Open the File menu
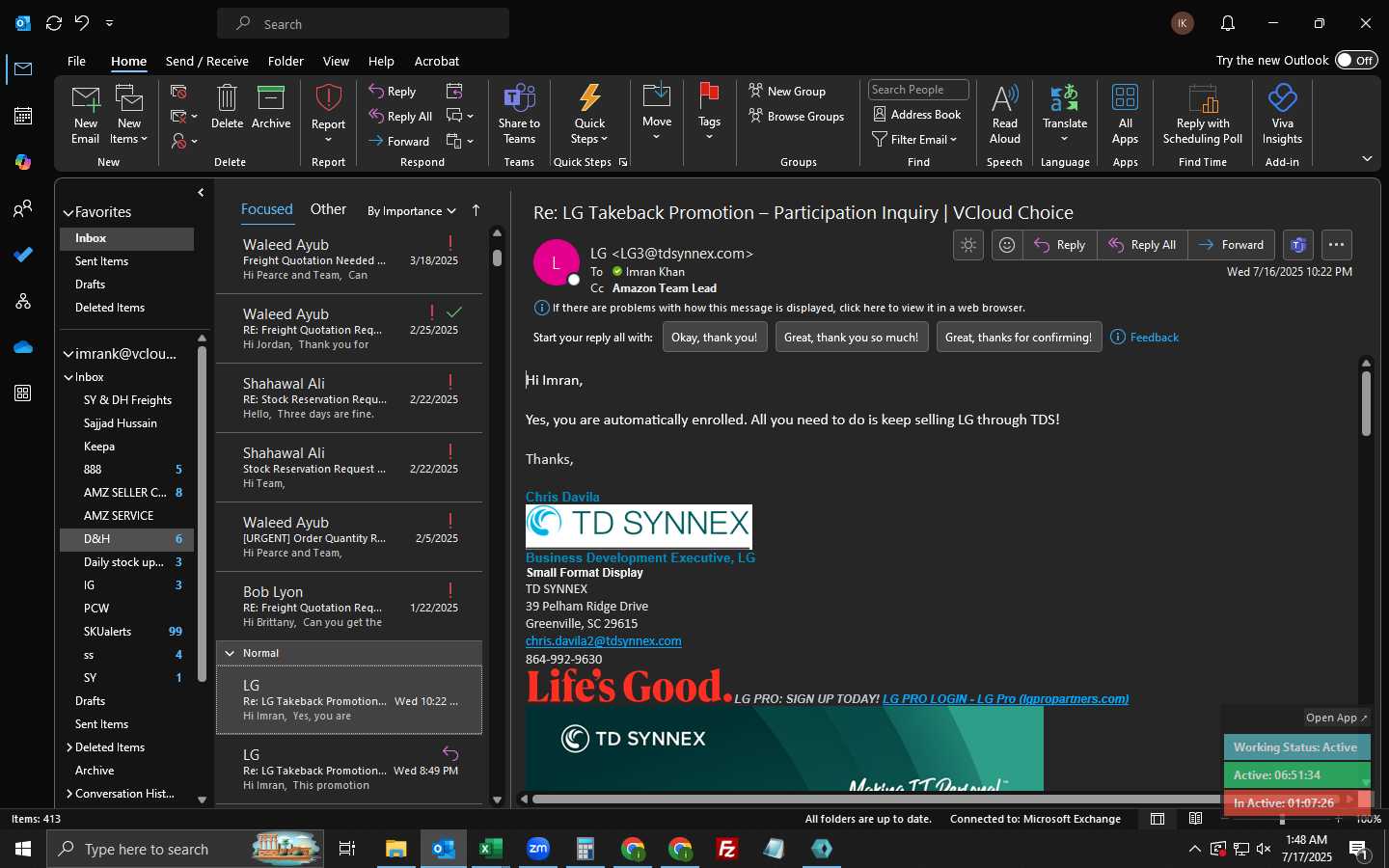Image resolution: width=1389 pixels, height=868 pixels. click(76, 61)
